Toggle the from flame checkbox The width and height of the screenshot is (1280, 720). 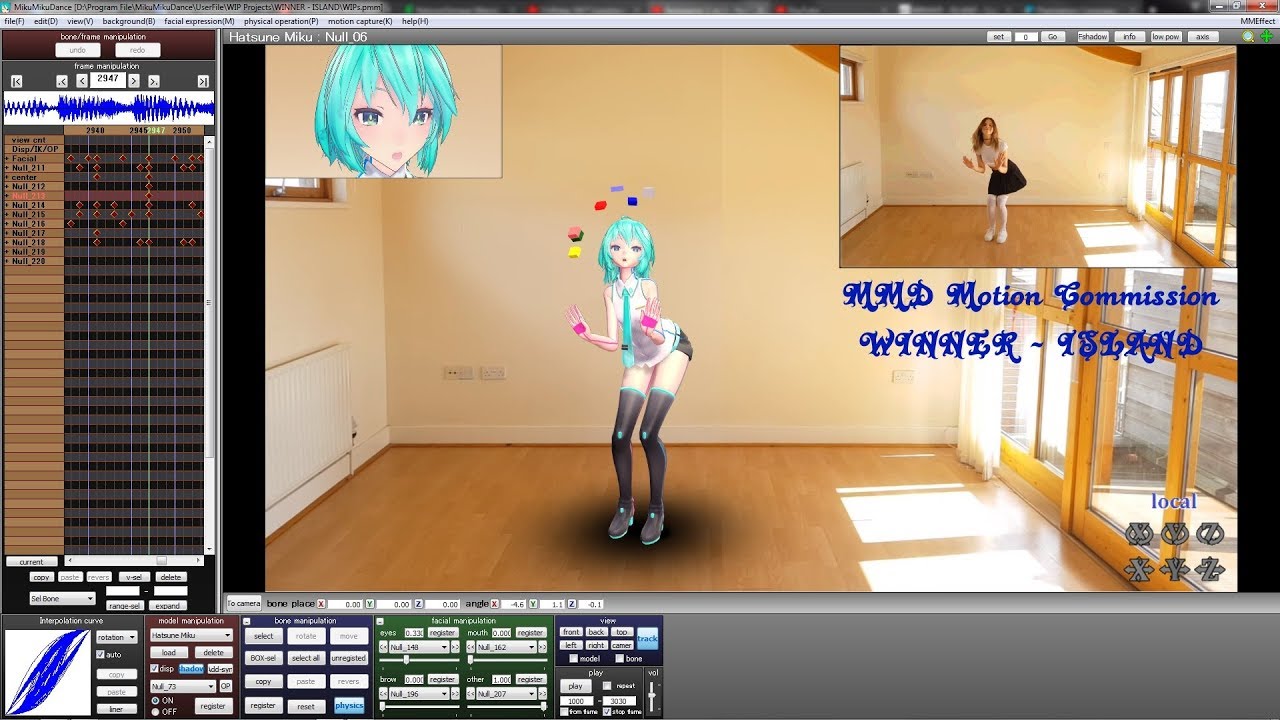pyautogui.click(x=565, y=711)
